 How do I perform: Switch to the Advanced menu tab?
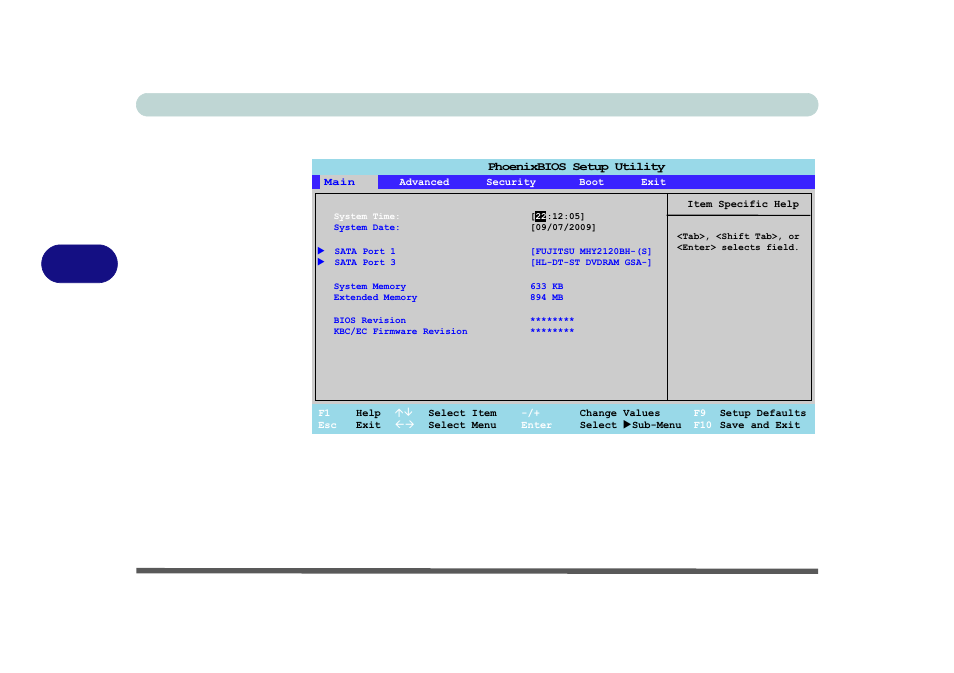click(424, 182)
